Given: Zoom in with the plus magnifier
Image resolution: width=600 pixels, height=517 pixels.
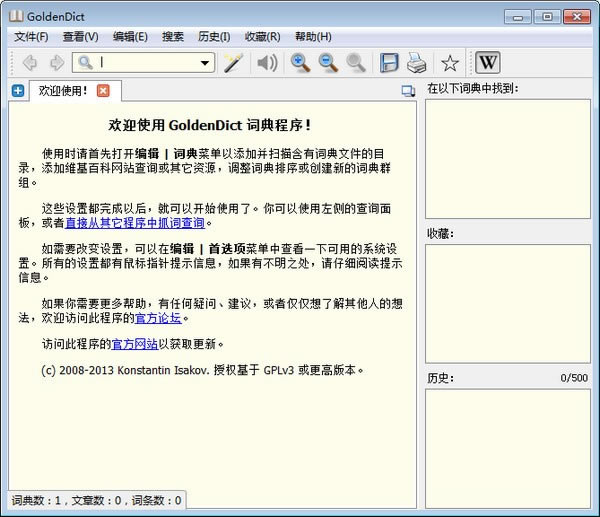Looking at the screenshot, I should pos(300,63).
